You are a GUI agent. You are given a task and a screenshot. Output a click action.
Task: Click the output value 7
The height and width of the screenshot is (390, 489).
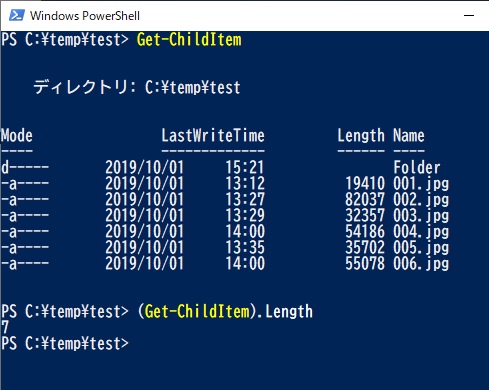[x=5, y=328]
